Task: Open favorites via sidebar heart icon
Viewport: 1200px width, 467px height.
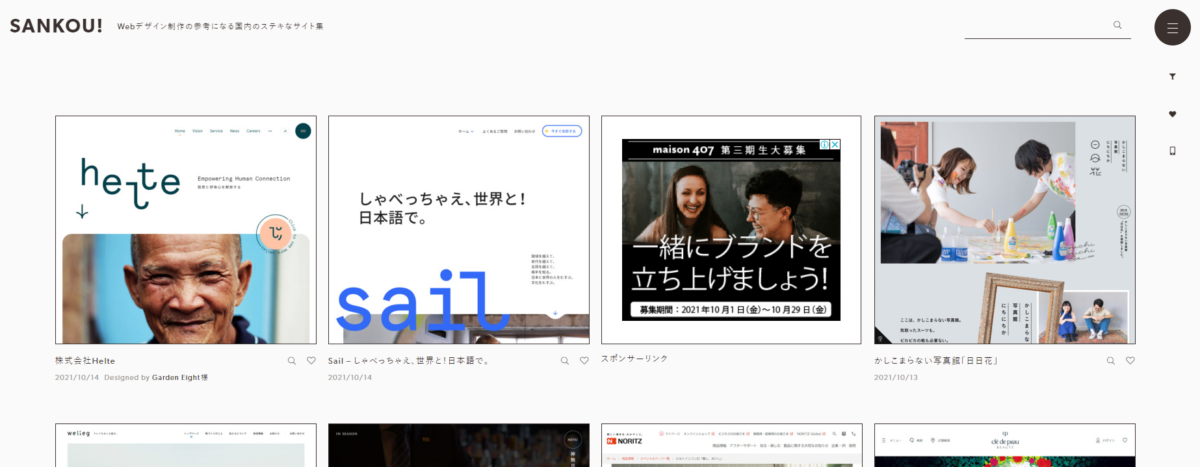Action: click(x=1172, y=114)
